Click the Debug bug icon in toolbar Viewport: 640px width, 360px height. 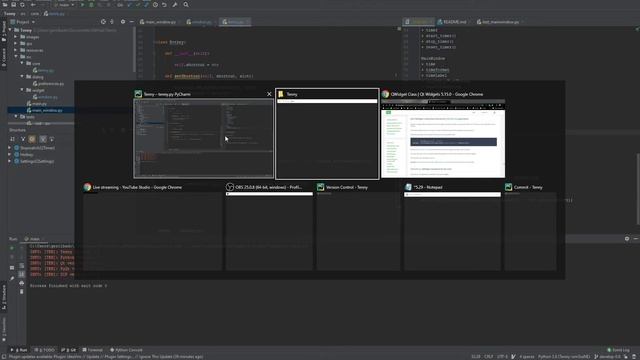pos(91,4)
